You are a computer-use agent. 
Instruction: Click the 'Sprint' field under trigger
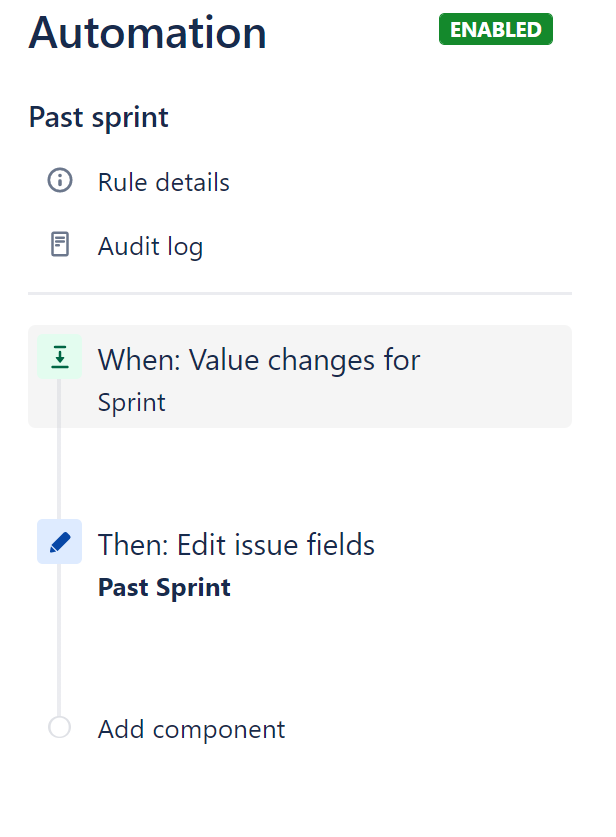(x=131, y=403)
